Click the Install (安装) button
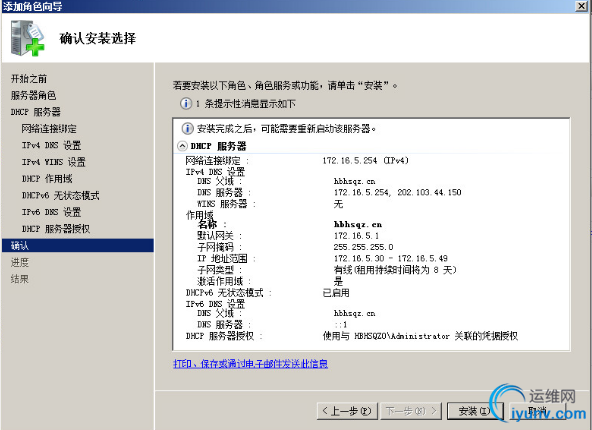Screen dimensions: 592x430 (x=475, y=411)
